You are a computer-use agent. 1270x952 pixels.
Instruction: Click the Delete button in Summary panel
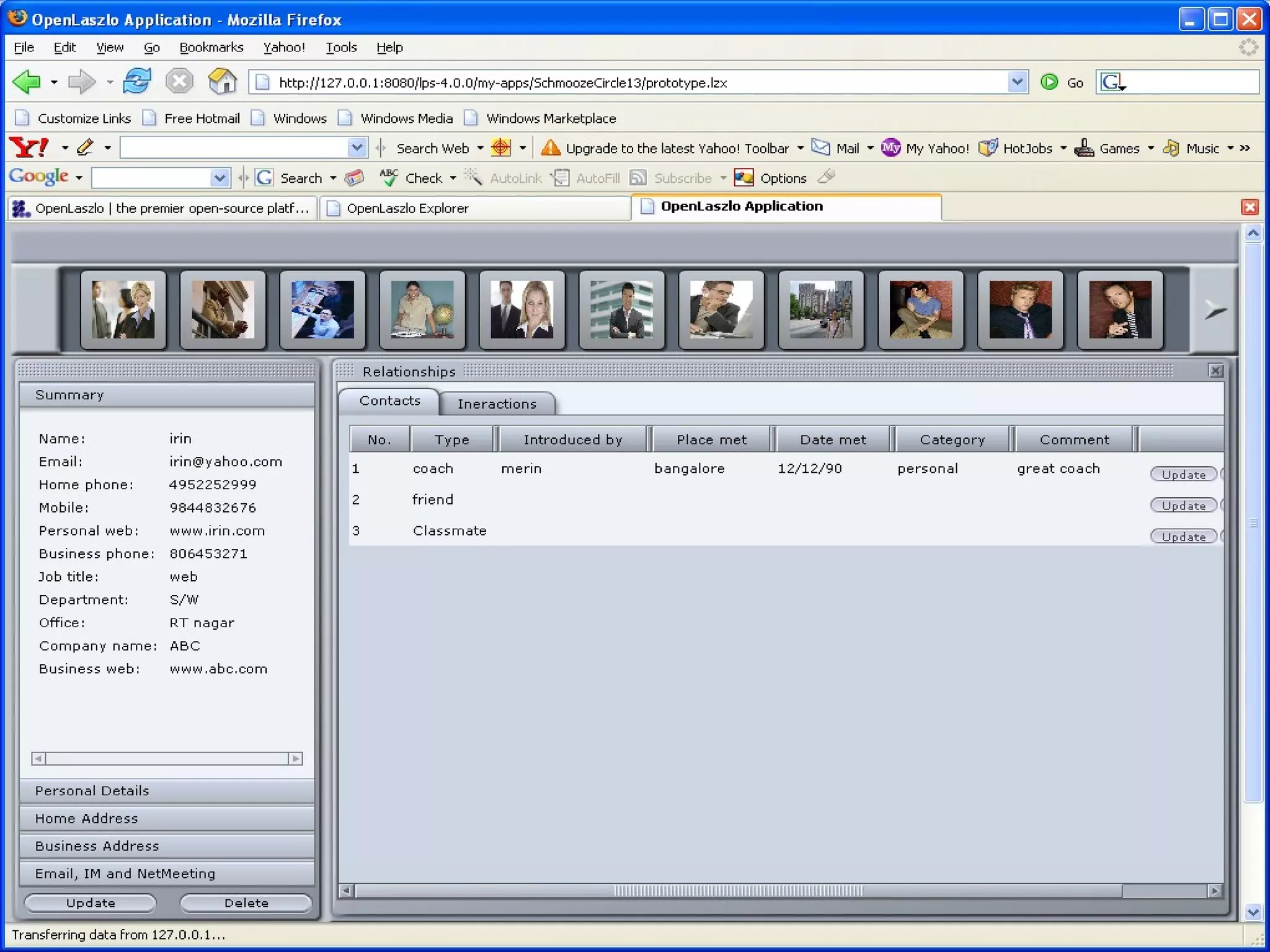tap(246, 903)
